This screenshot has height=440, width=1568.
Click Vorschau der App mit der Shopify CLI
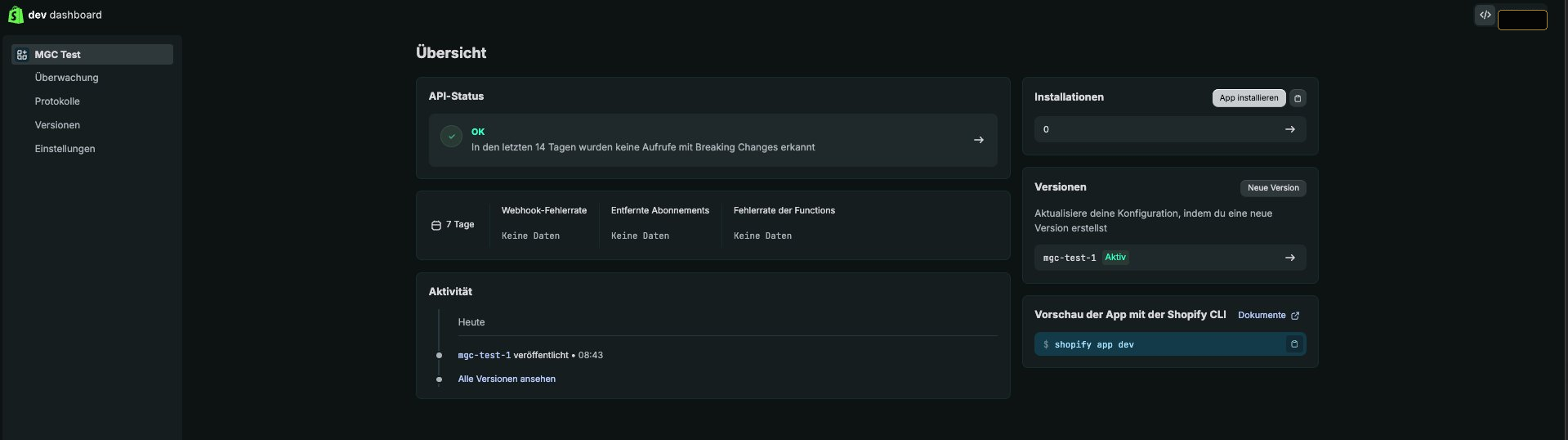(x=1130, y=314)
